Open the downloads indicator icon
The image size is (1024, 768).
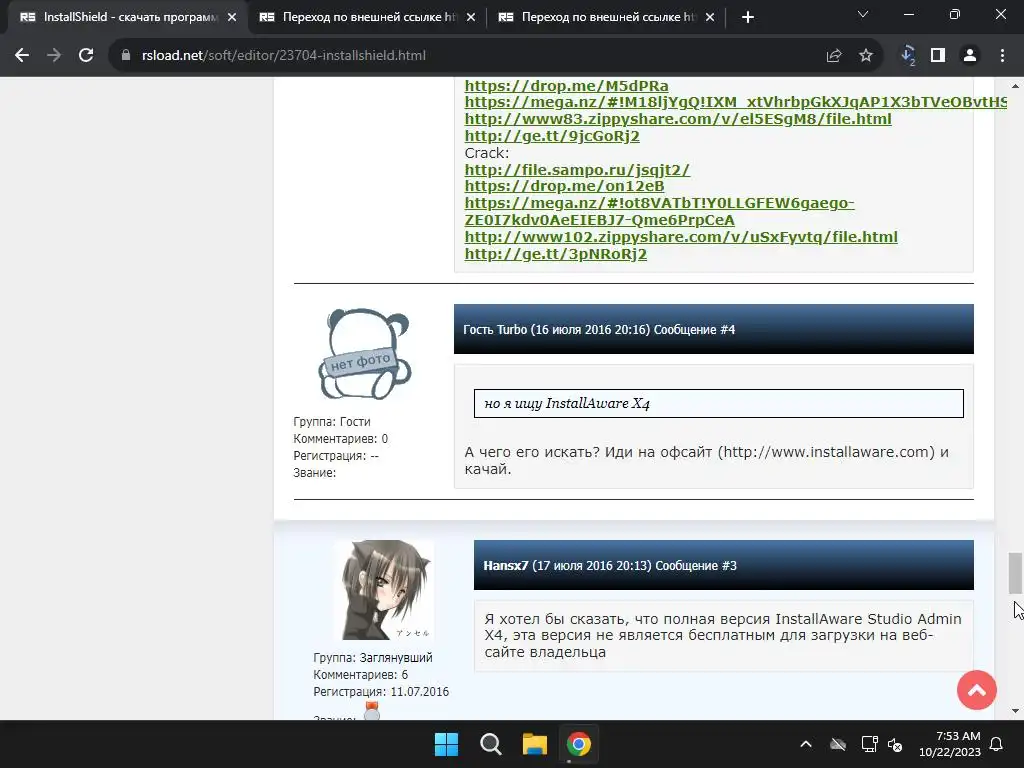[x=908, y=56]
